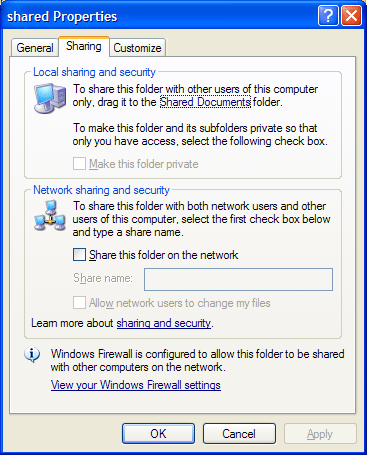Click the network computers icon
Viewport: 367px width, 455px height.
[x=50, y=216]
